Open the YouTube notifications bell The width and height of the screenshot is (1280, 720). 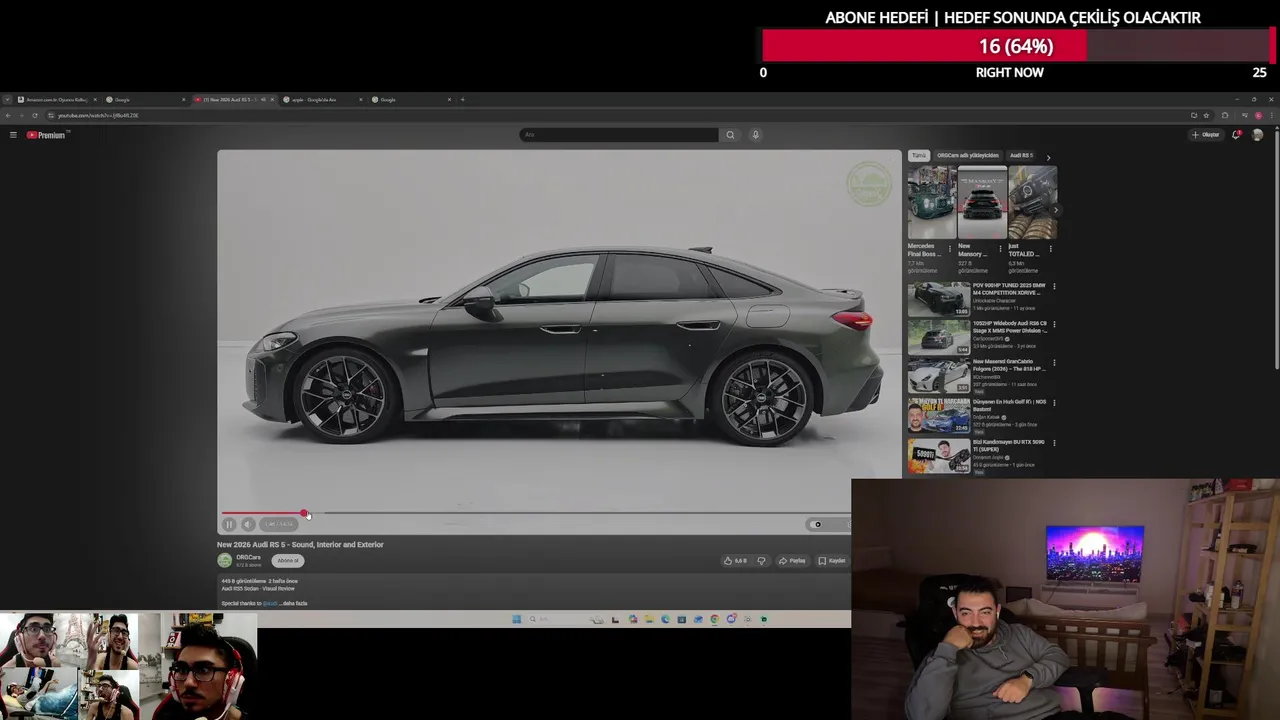click(x=1236, y=135)
